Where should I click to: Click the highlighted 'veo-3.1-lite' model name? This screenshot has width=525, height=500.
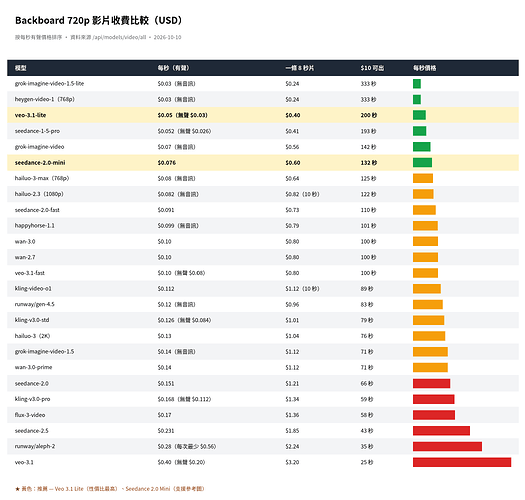(30, 115)
